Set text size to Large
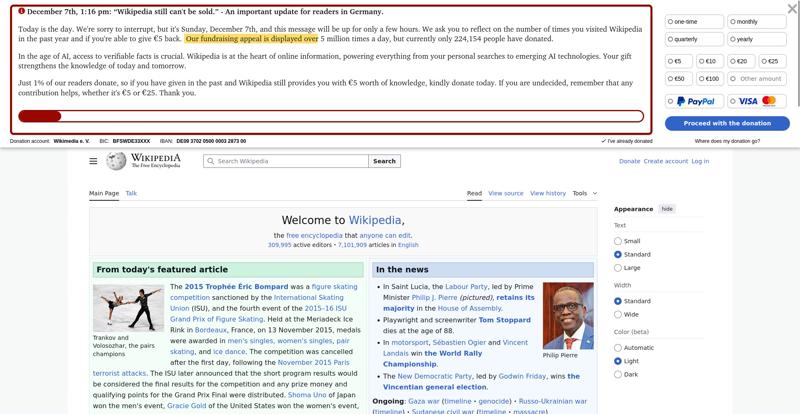800x414 pixels. (x=617, y=268)
